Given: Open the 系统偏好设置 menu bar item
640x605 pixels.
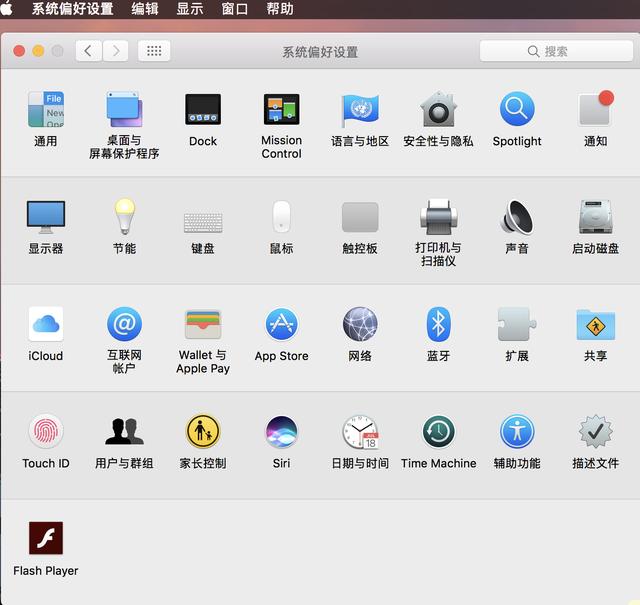Looking at the screenshot, I should pyautogui.click(x=73, y=9).
